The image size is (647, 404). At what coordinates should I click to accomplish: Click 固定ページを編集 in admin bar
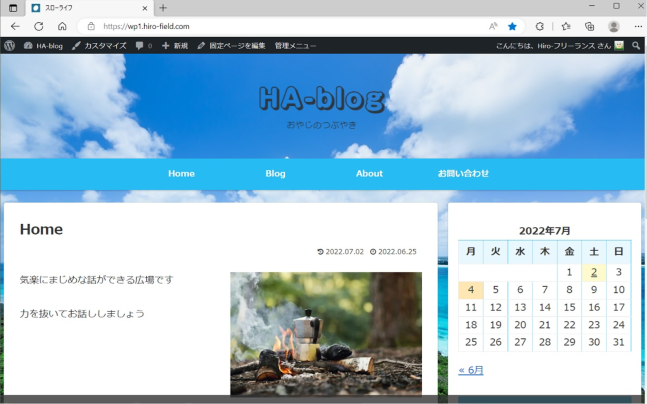231,46
